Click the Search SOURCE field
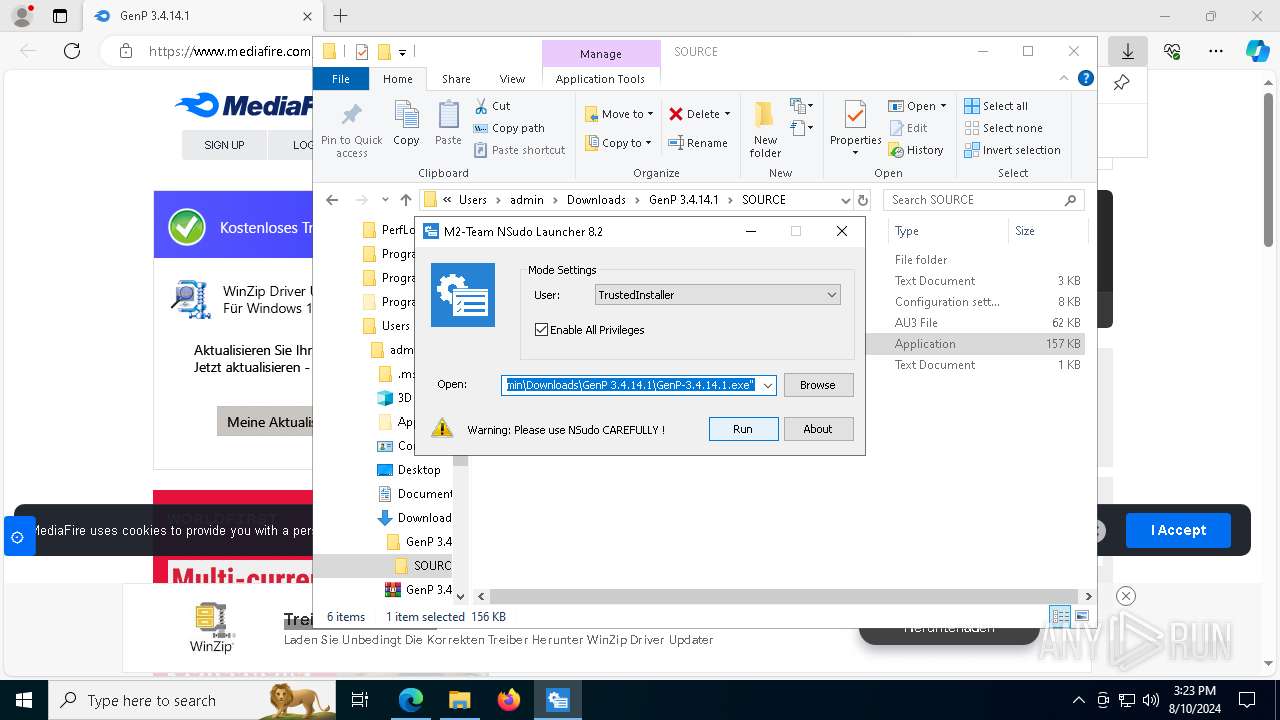This screenshot has height=720, width=1280. coord(984,200)
